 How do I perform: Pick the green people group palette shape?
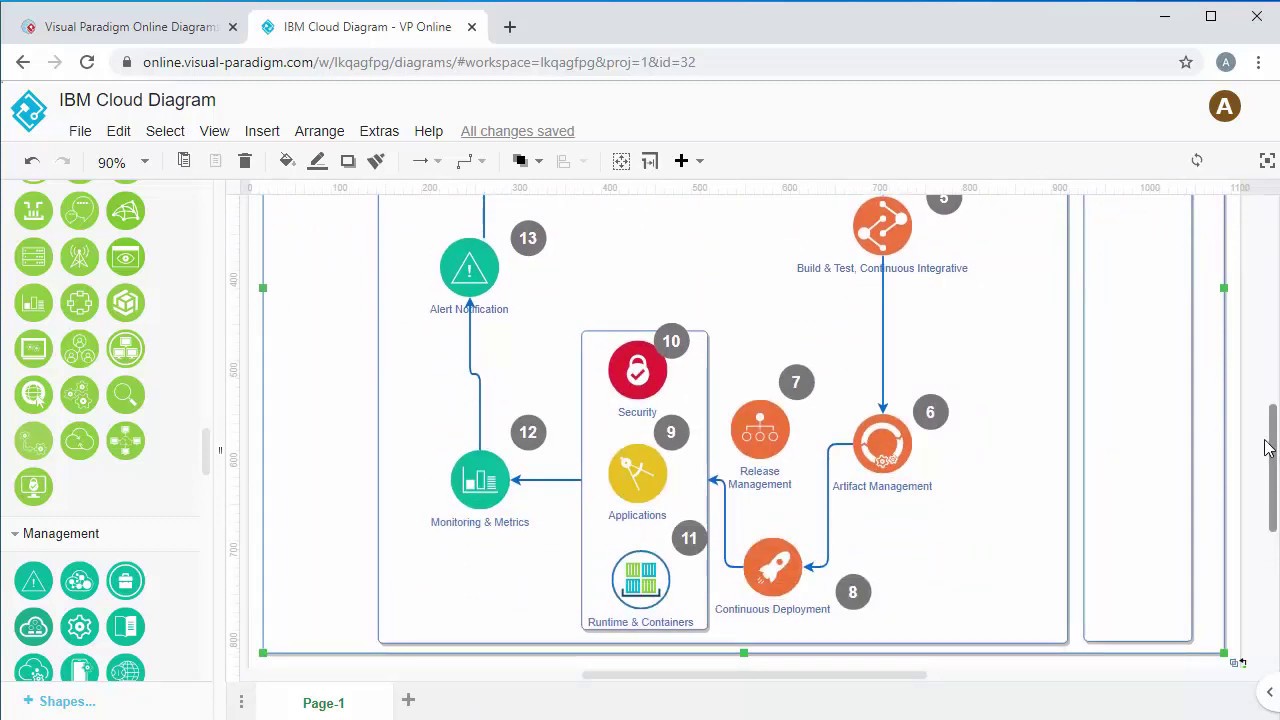[x=79, y=349]
